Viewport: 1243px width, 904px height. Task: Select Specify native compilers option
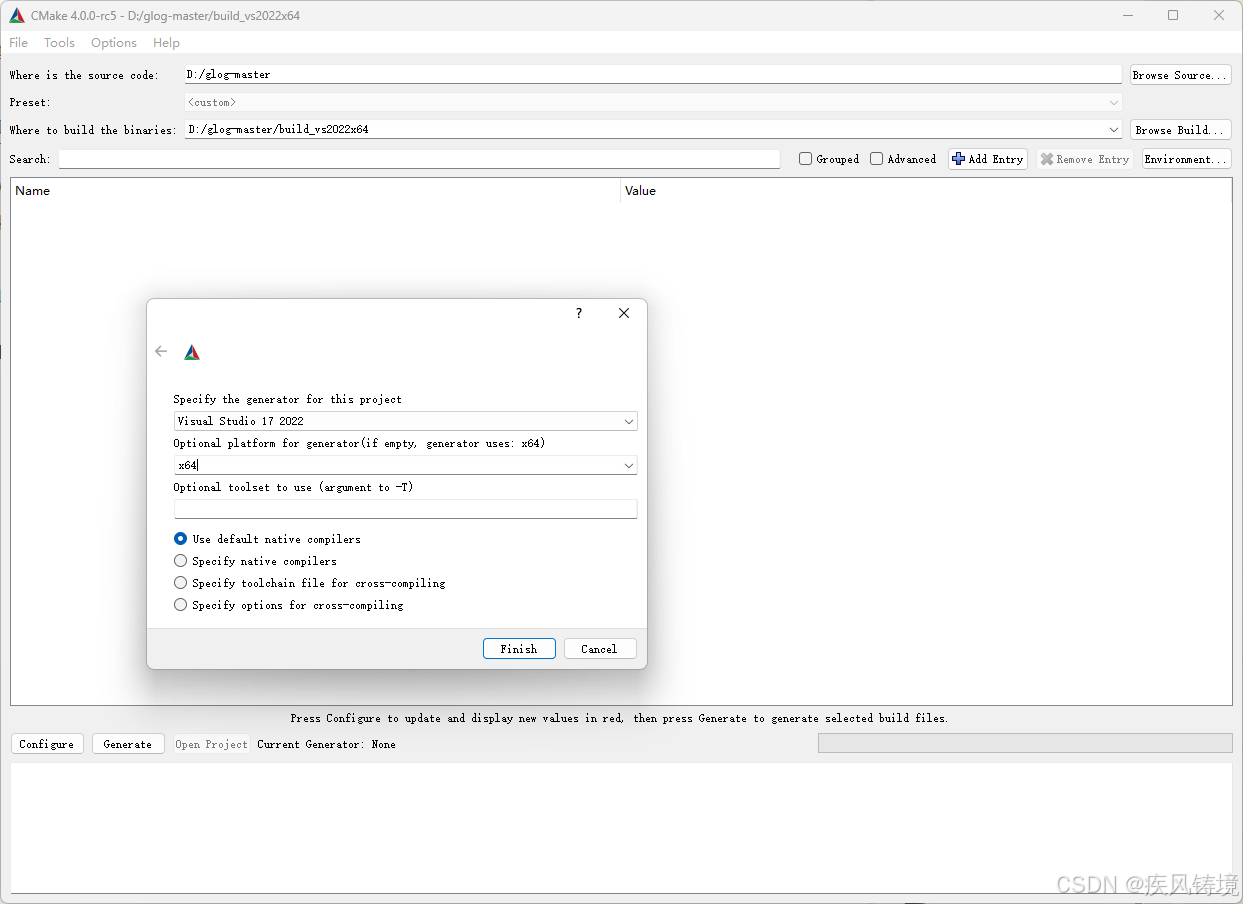(181, 561)
